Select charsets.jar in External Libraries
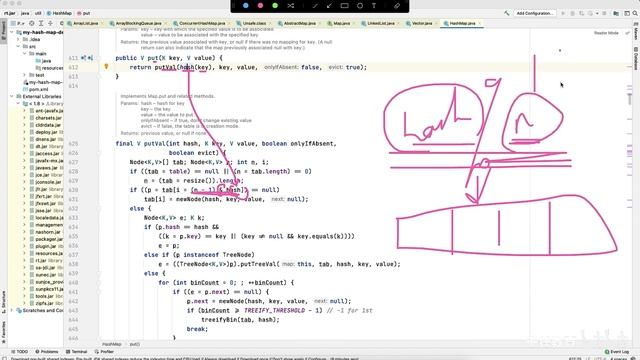640x360 pixels. point(45,118)
